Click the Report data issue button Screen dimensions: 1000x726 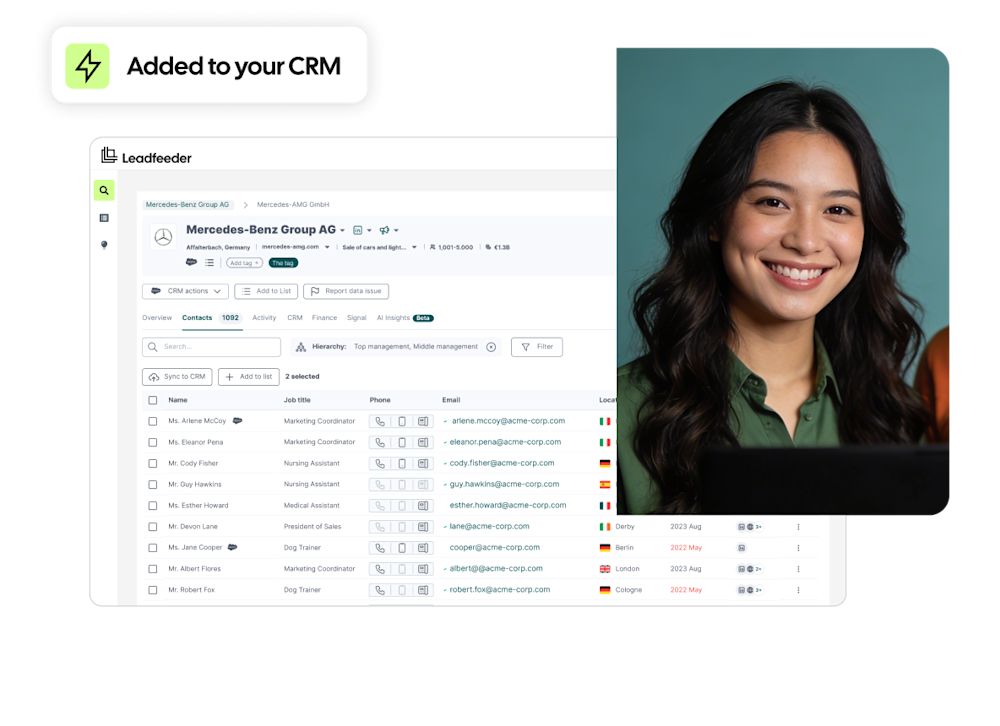point(346,291)
